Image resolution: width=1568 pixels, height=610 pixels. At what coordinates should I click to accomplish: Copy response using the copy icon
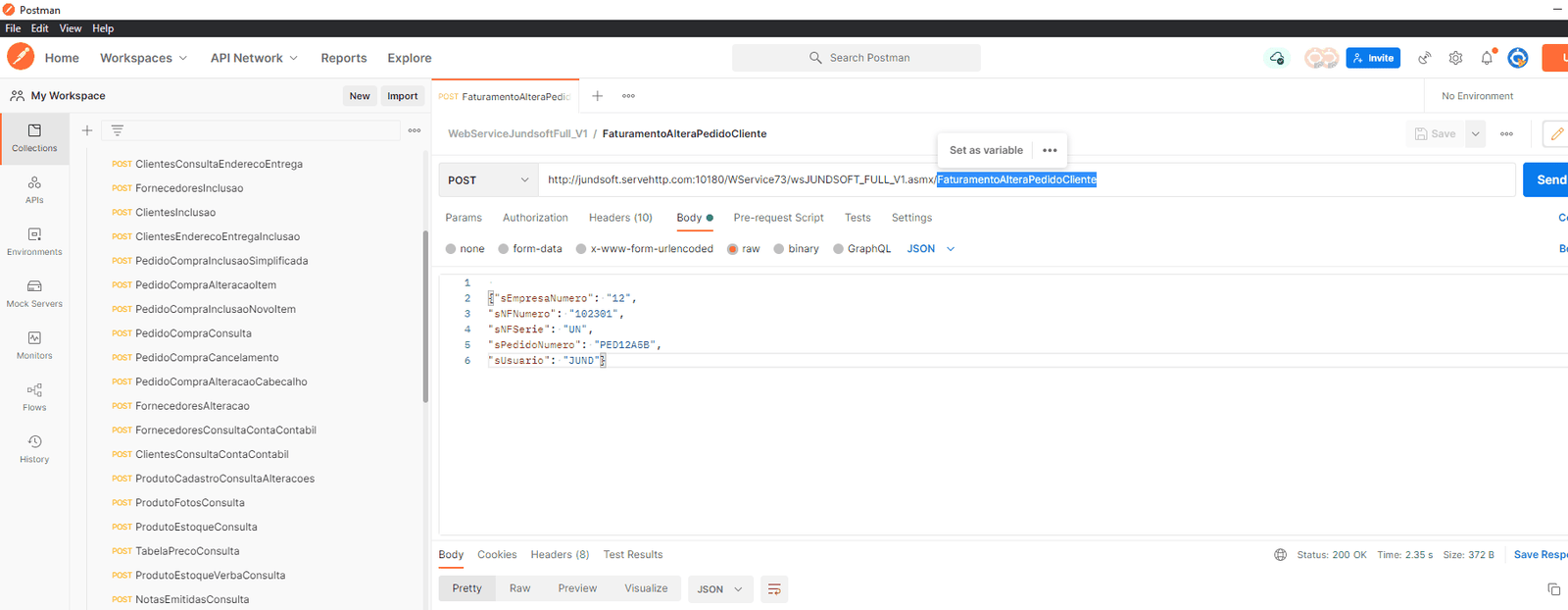coord(1553,588)
